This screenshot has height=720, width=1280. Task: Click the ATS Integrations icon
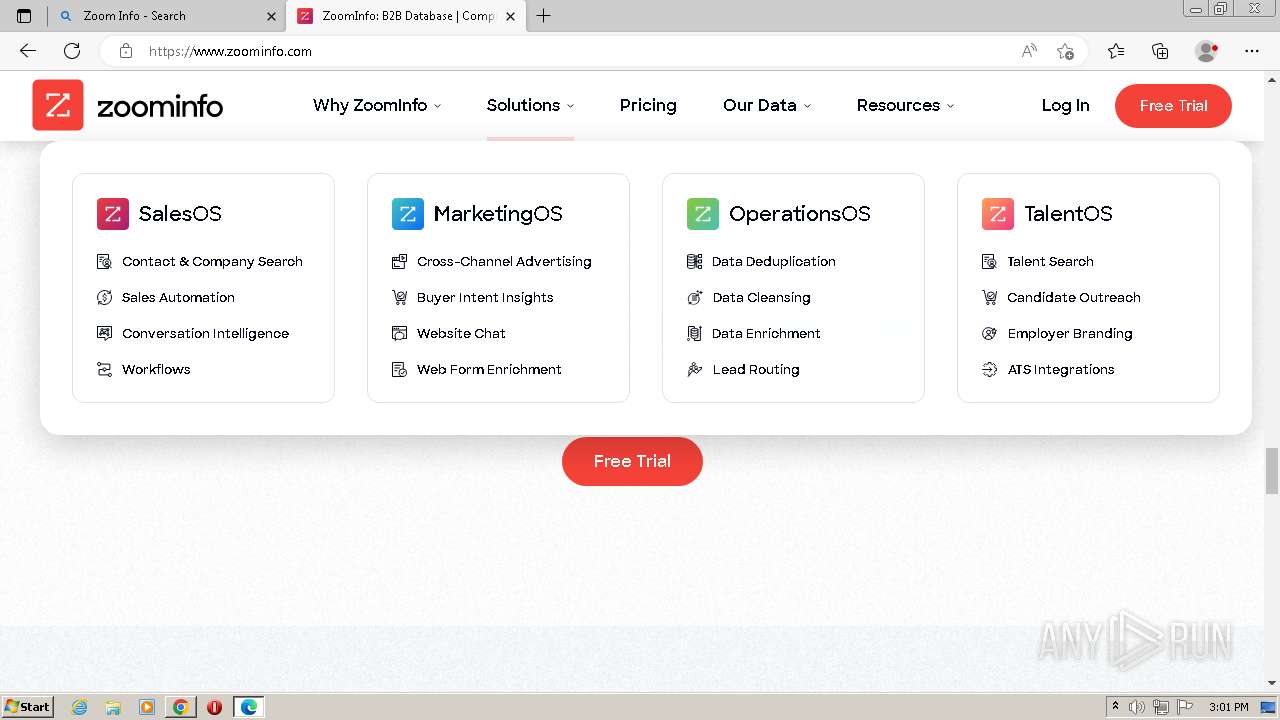[x=989, y=369]
